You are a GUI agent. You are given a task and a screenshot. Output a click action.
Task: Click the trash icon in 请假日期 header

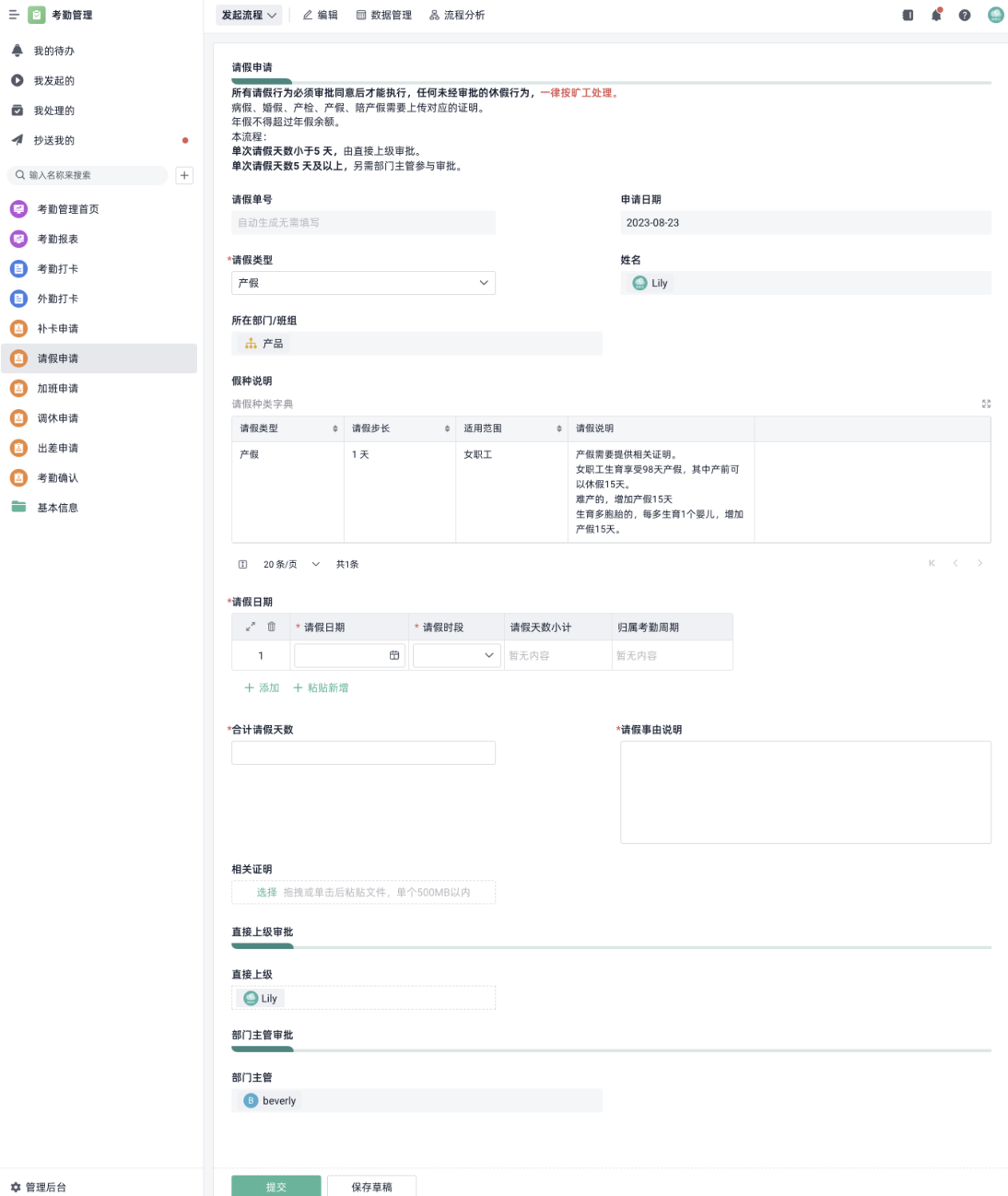[272, 627]
